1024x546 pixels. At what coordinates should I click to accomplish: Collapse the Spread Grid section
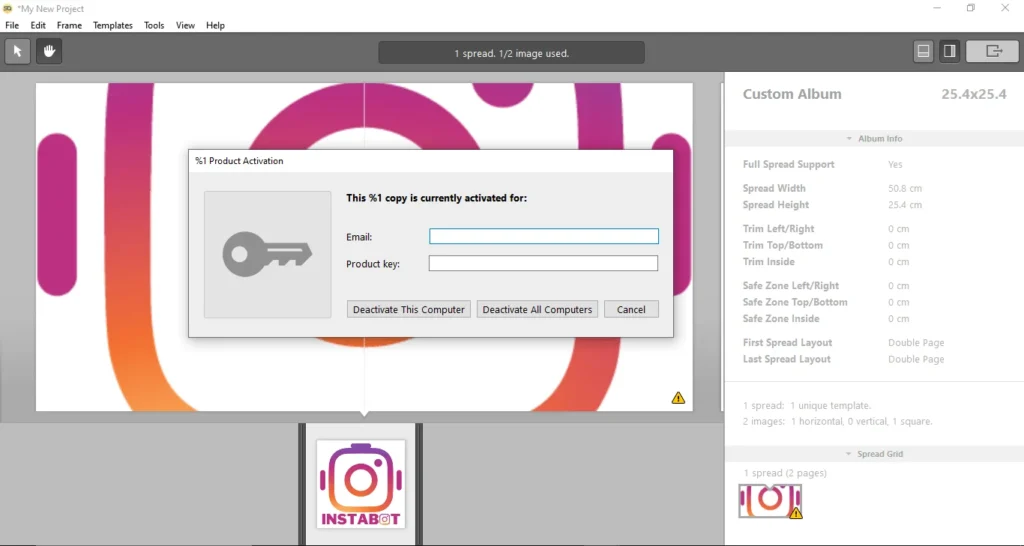[874, 454]
